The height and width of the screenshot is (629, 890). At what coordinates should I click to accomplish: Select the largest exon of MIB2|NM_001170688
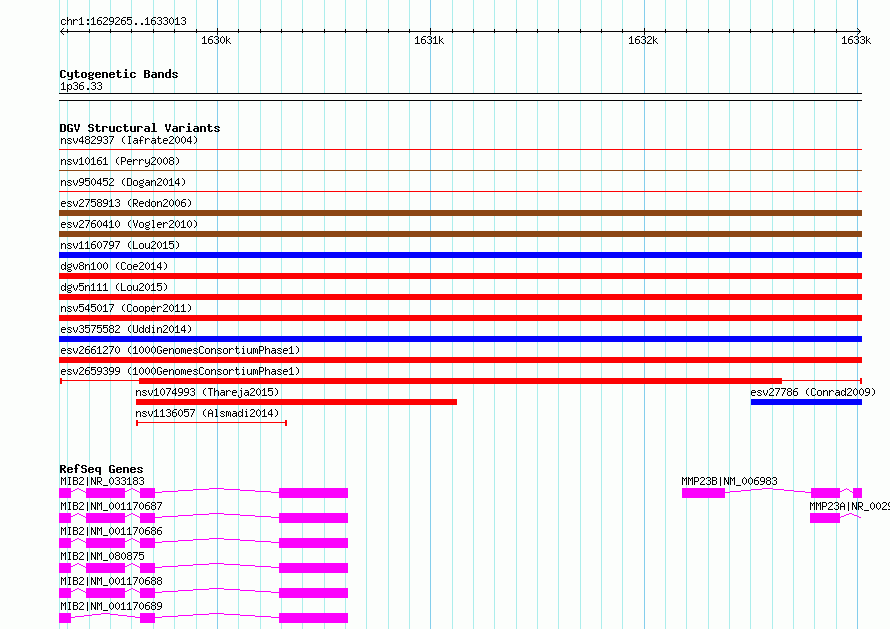coord(313,593)
